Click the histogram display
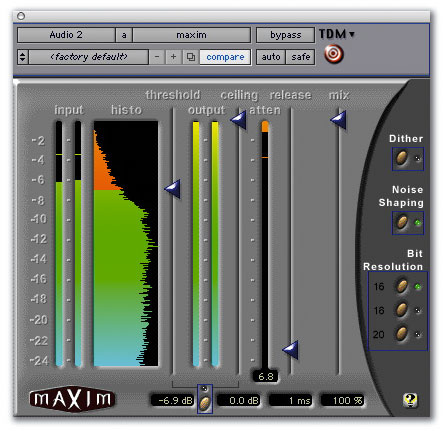This screenshot has height=431, width=443. [126, 243]
